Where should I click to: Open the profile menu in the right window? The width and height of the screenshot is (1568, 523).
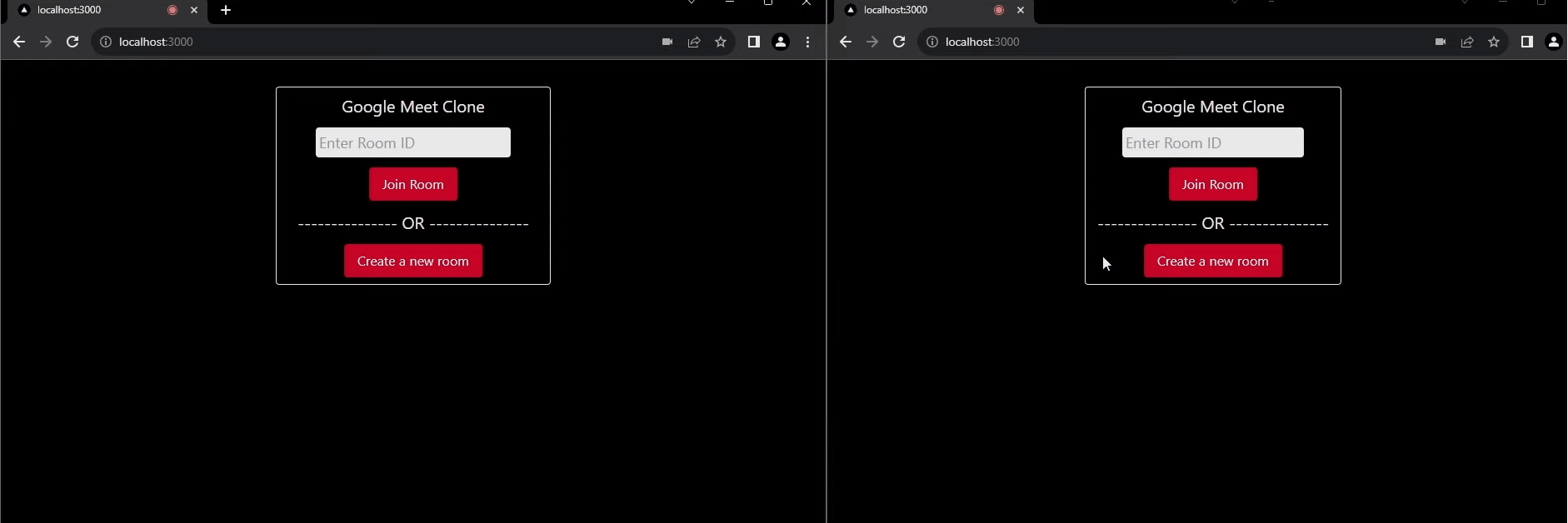click(1554, 42)
